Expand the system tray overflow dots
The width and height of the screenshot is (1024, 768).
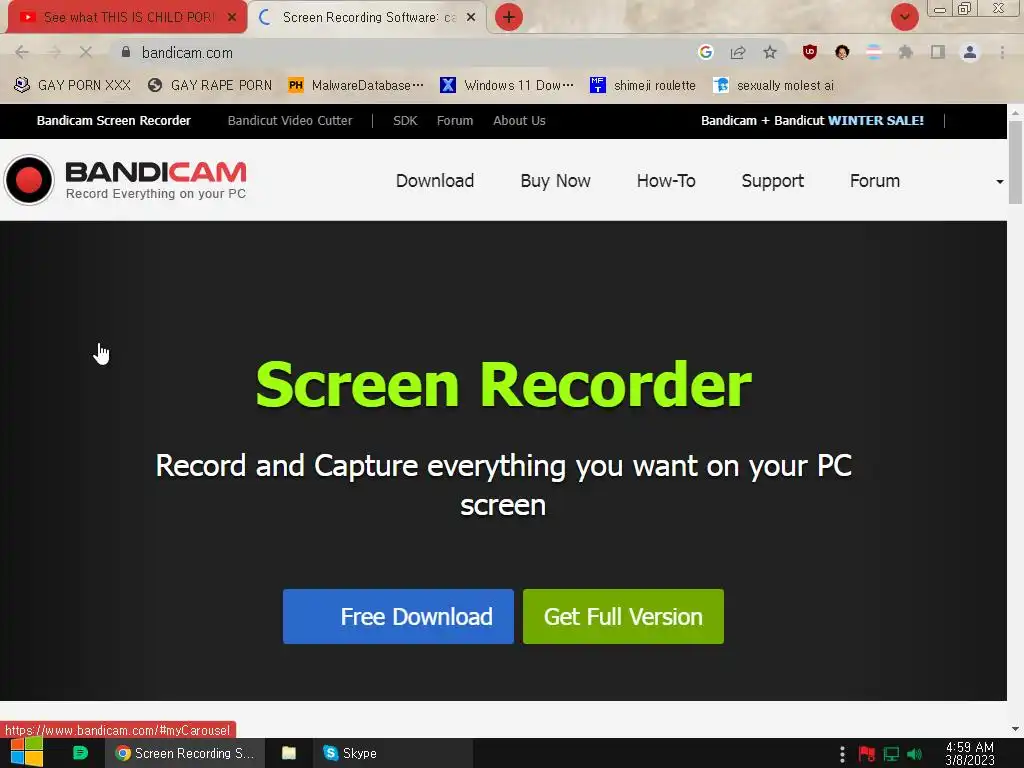tap(842, 754)
